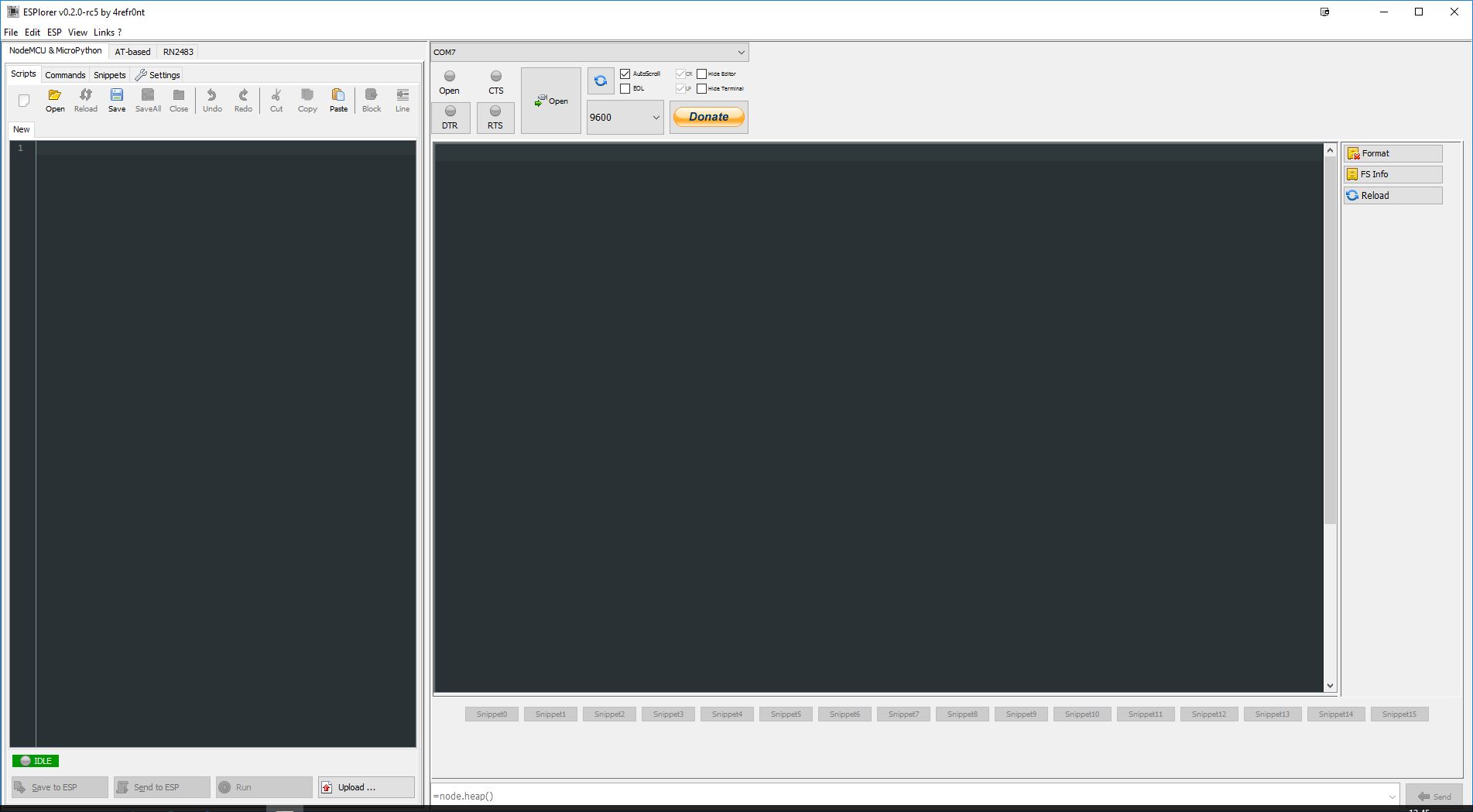Click the Open file folder icon
Image resolution: width=1473 pixels, height=812 pixels.
(54, 95)
